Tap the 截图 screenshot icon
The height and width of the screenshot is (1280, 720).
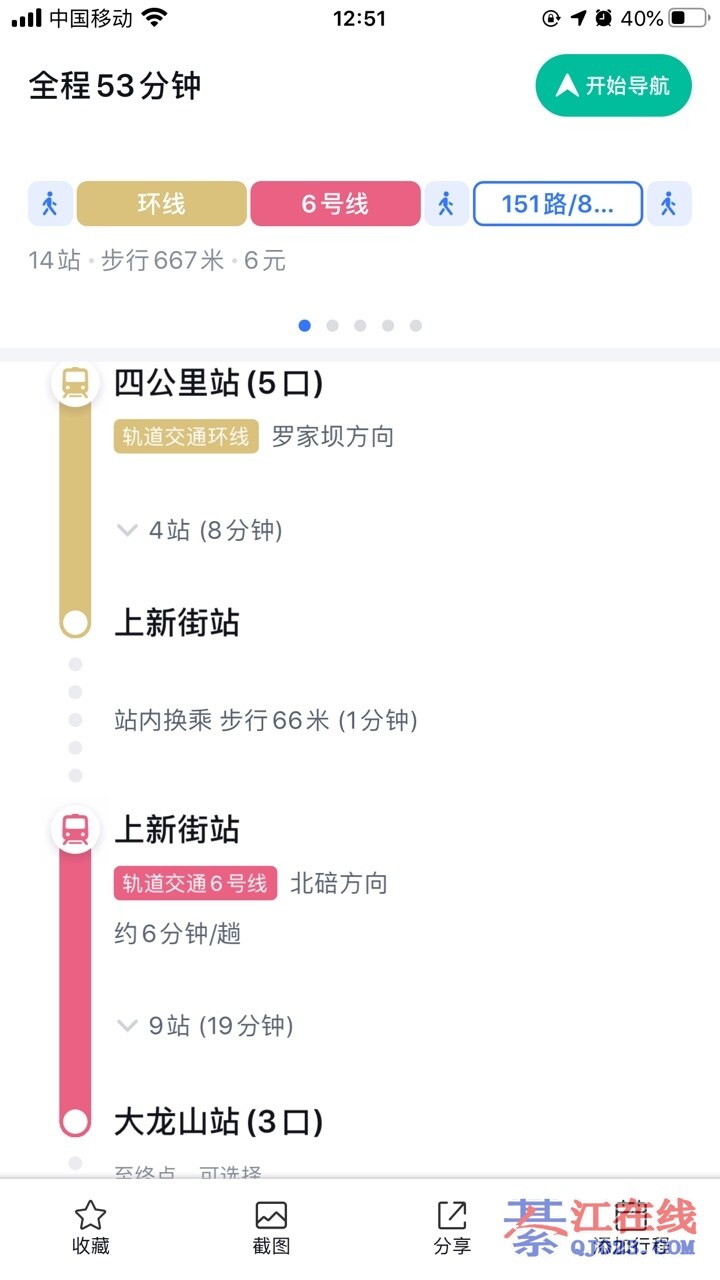tap(271, 1216)
